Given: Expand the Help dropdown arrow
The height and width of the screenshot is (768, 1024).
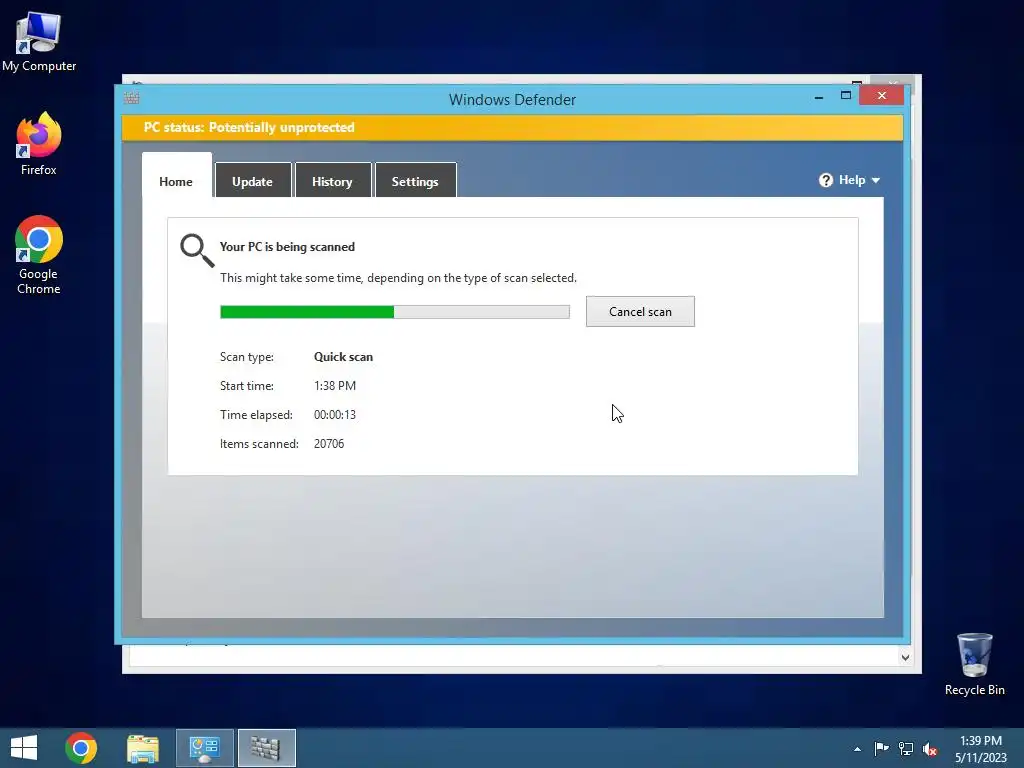Looking at the screenshot, I should [x=876, y=180].
